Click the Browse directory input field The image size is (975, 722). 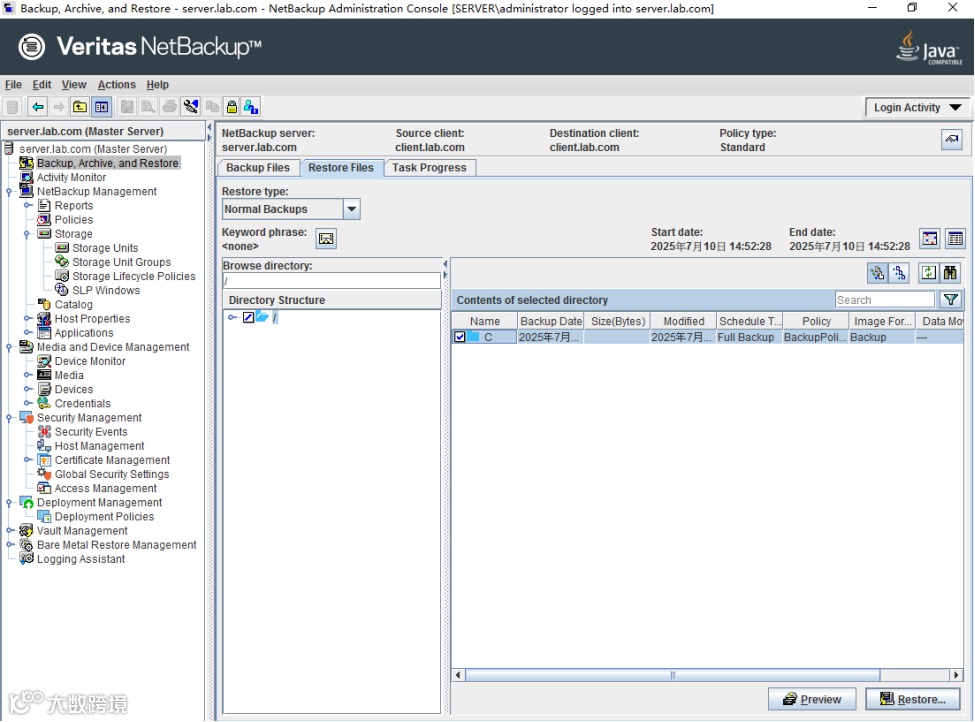point(331,281)
